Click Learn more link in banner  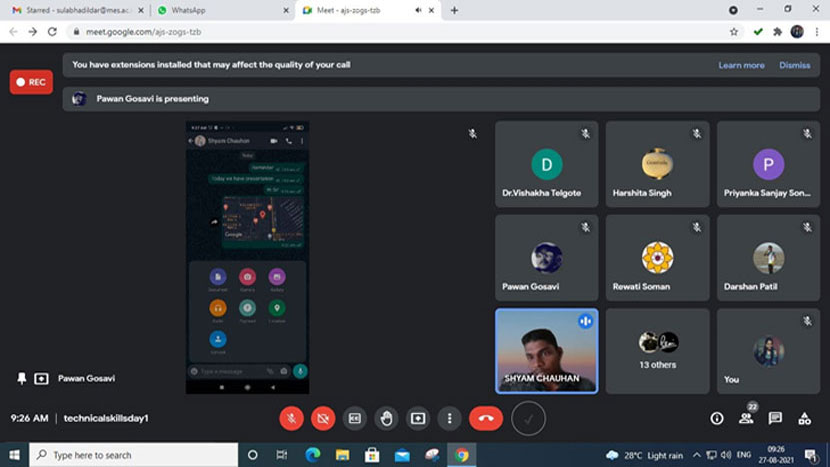coord(741,65)
